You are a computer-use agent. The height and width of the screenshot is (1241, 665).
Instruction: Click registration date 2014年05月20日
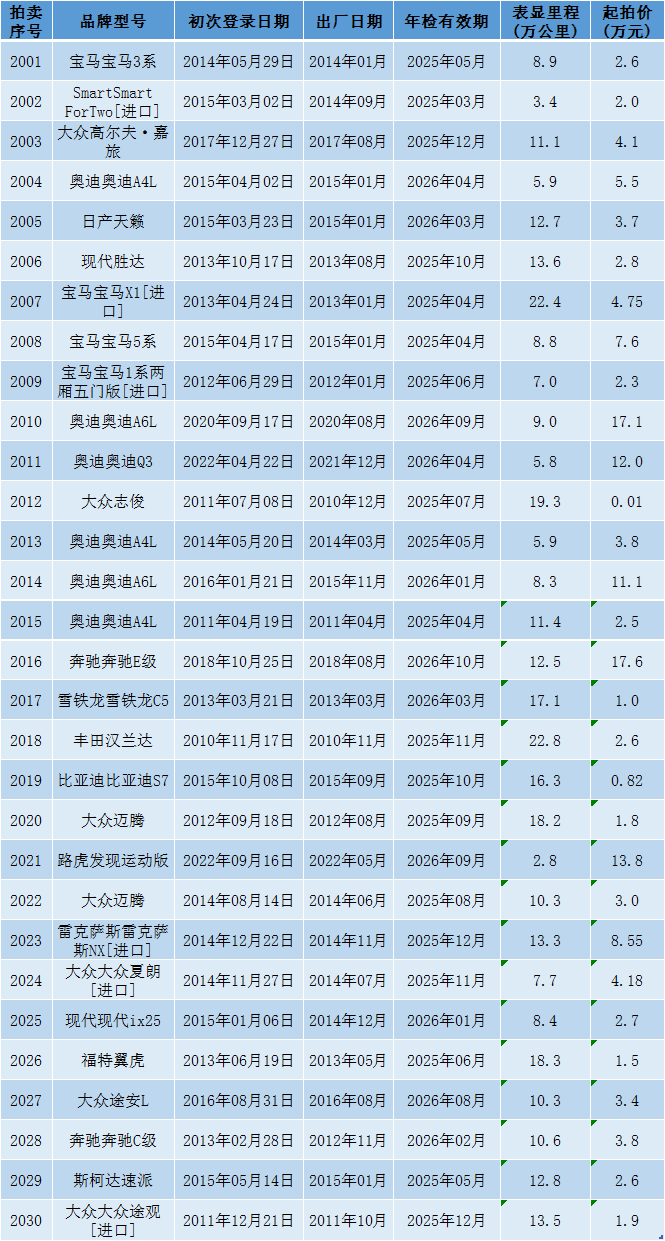coord(238,541)
